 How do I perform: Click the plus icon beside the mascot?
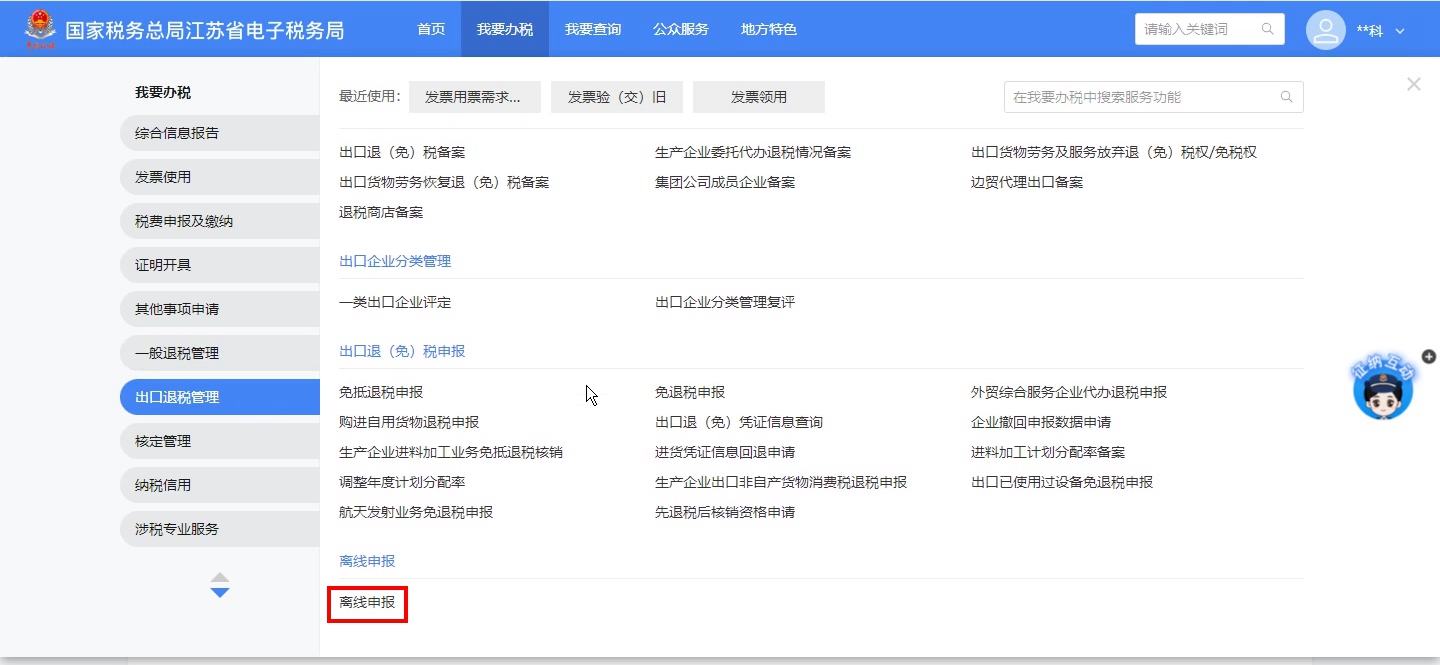click(x=1429, y=356)
